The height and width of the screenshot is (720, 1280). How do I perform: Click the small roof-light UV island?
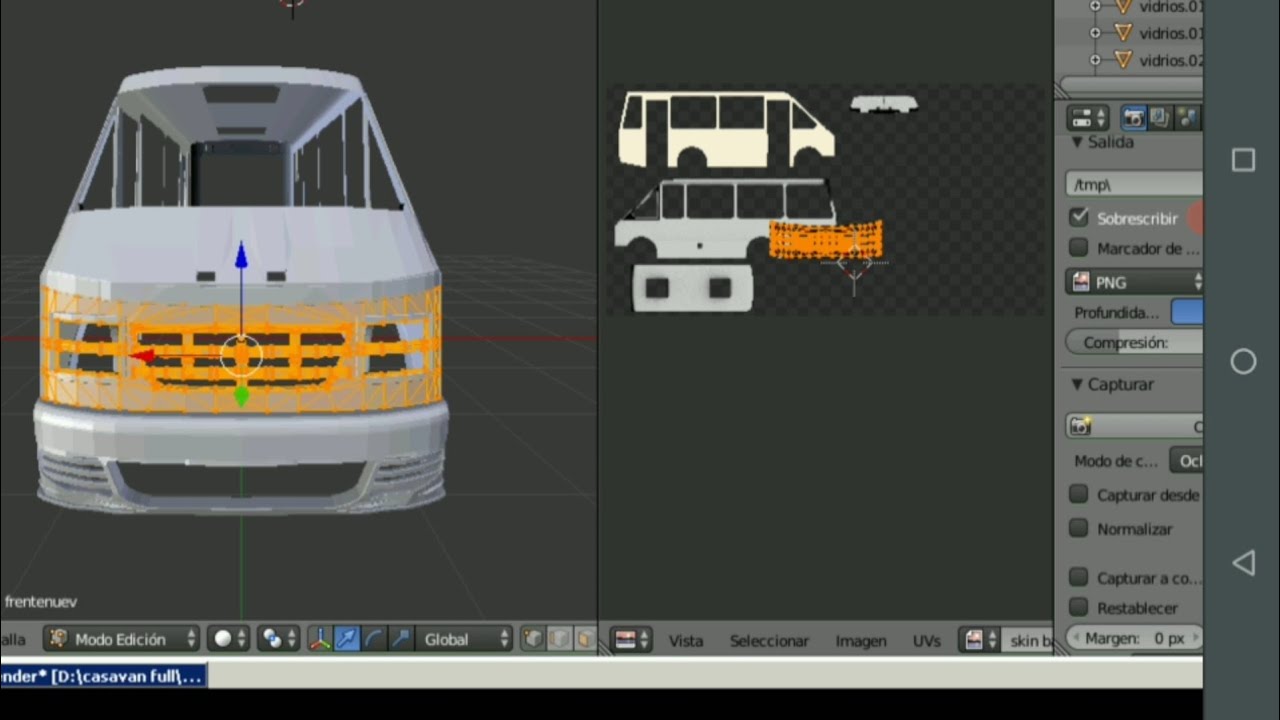click(884, 103)
